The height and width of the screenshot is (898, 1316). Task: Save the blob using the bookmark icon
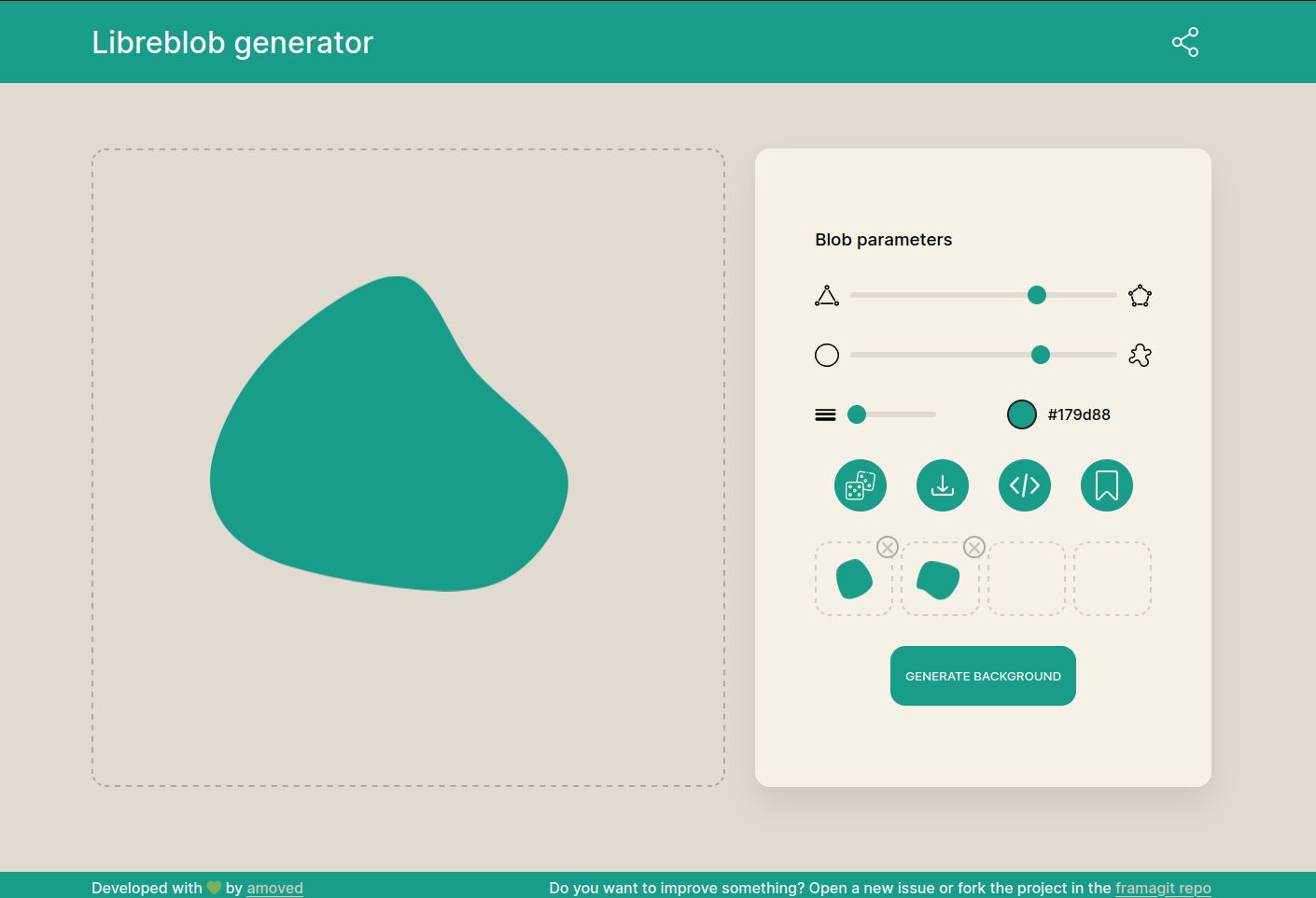1106,484
